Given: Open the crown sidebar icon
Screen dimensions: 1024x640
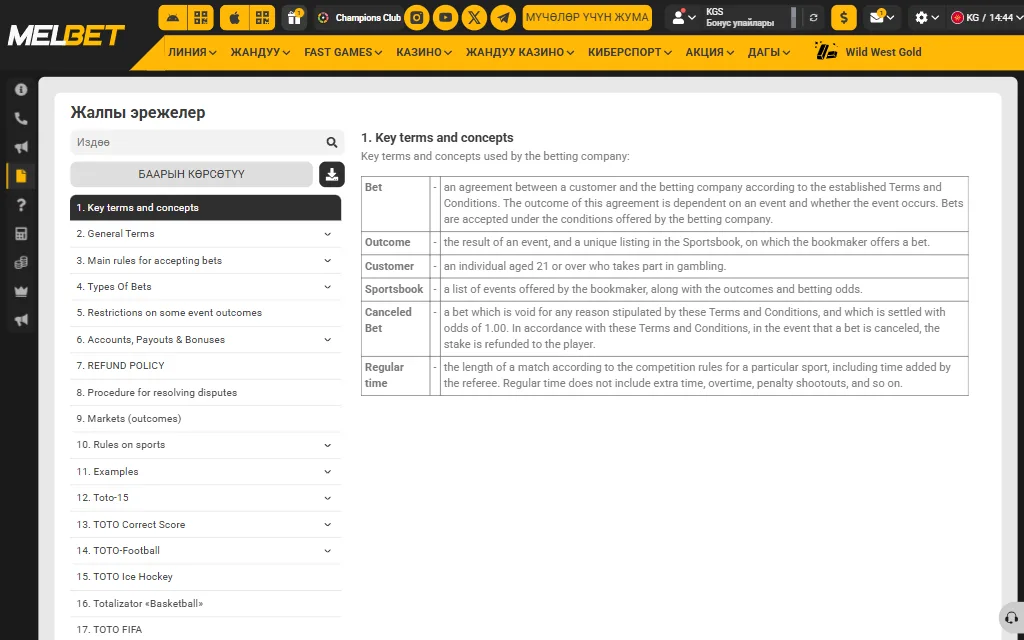Looking at the screenshot, I should tap(21, 291).
